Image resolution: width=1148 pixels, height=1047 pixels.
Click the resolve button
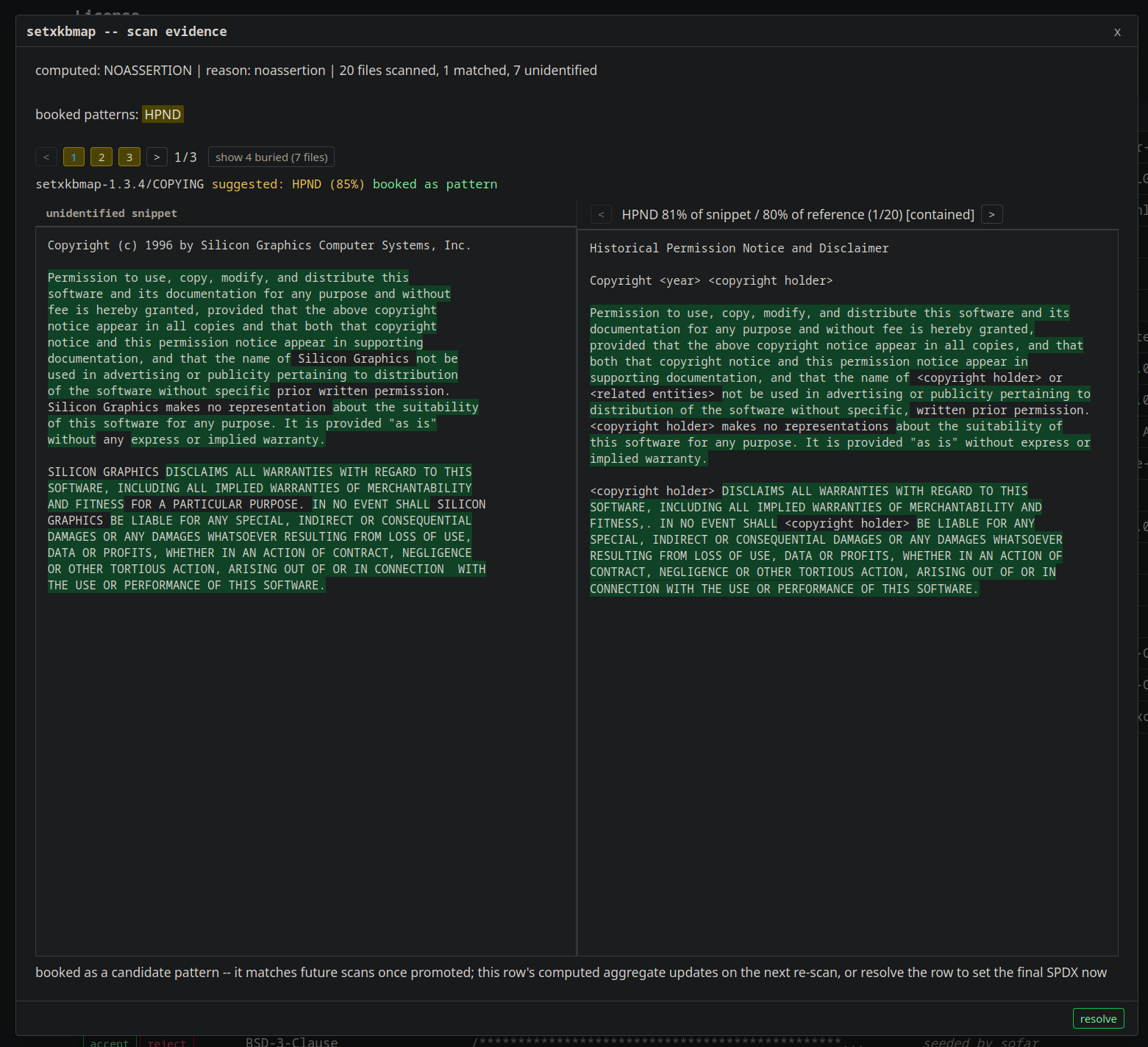[1098, 1018]
